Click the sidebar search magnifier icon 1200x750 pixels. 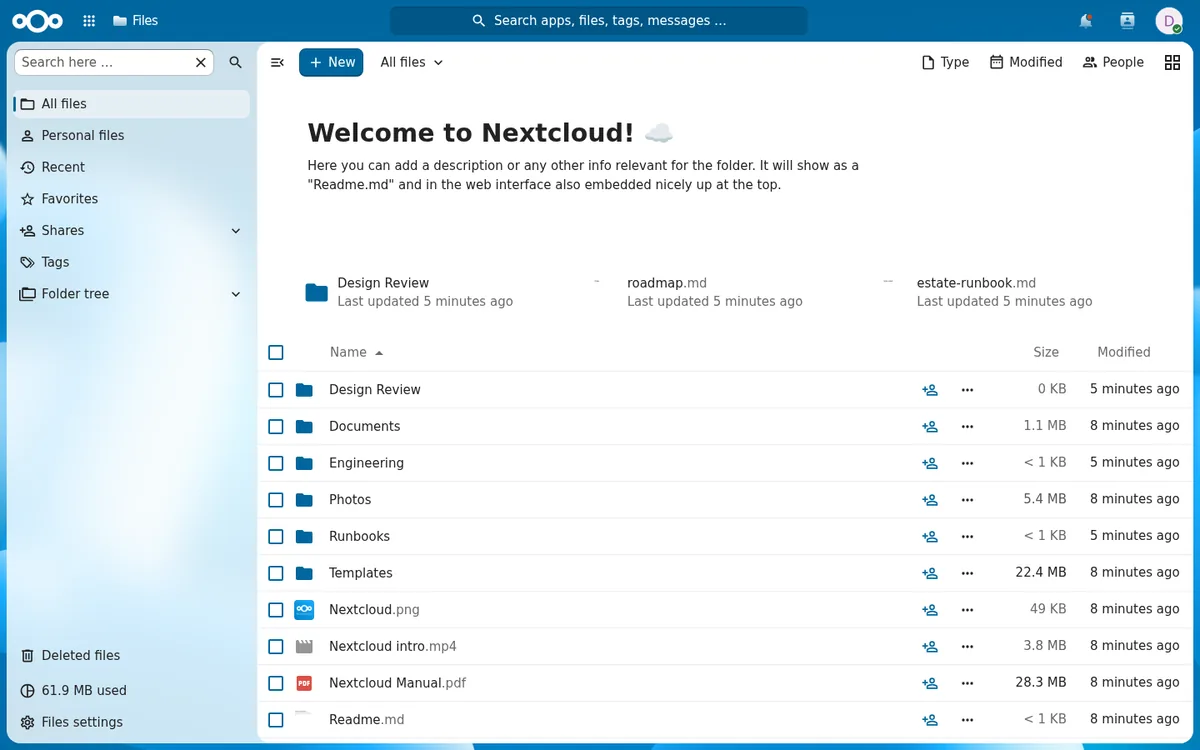[x=235, y=62]
